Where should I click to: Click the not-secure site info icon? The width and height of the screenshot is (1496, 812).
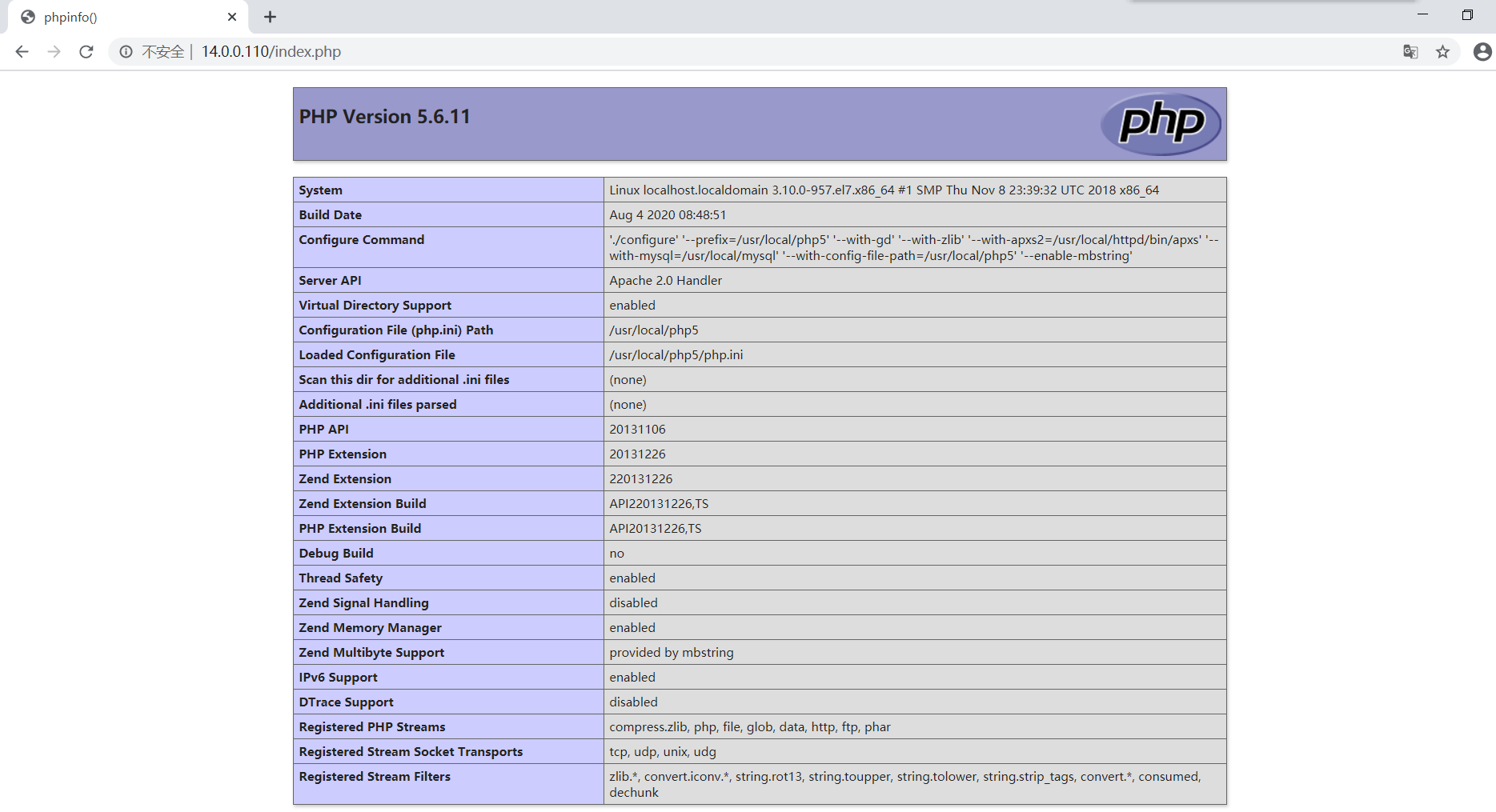tap(126, 52)
